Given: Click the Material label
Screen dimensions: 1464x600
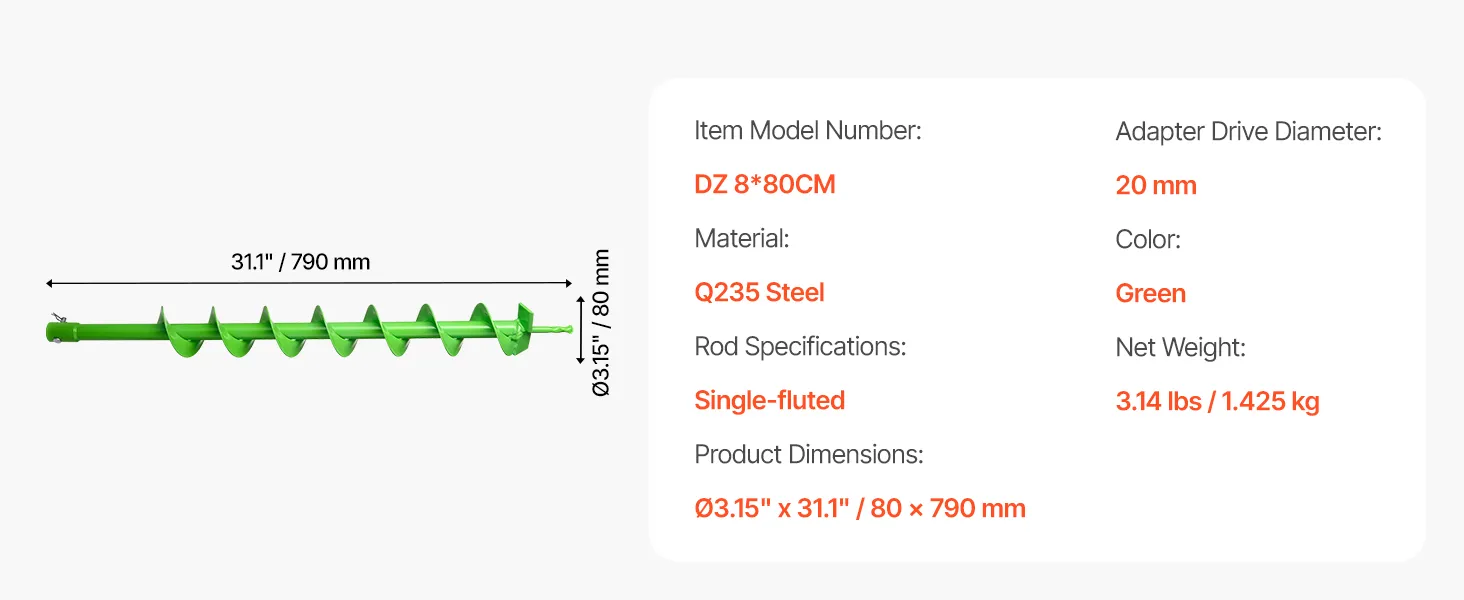Looking at the screenshot, I should pos(743,239).
